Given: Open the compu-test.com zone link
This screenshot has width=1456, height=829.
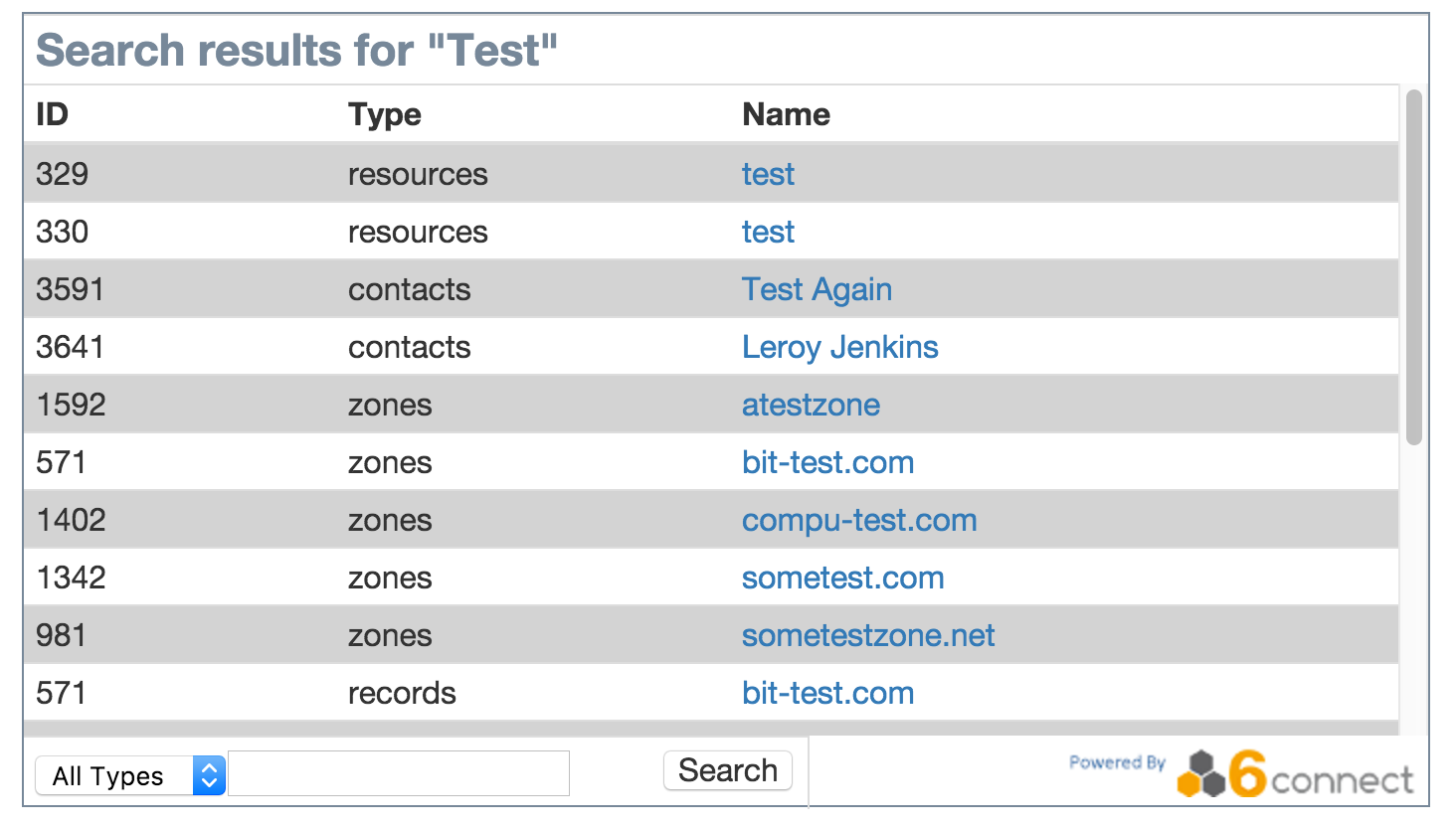Looking at the screenshot, I should (x=859, y=520).
